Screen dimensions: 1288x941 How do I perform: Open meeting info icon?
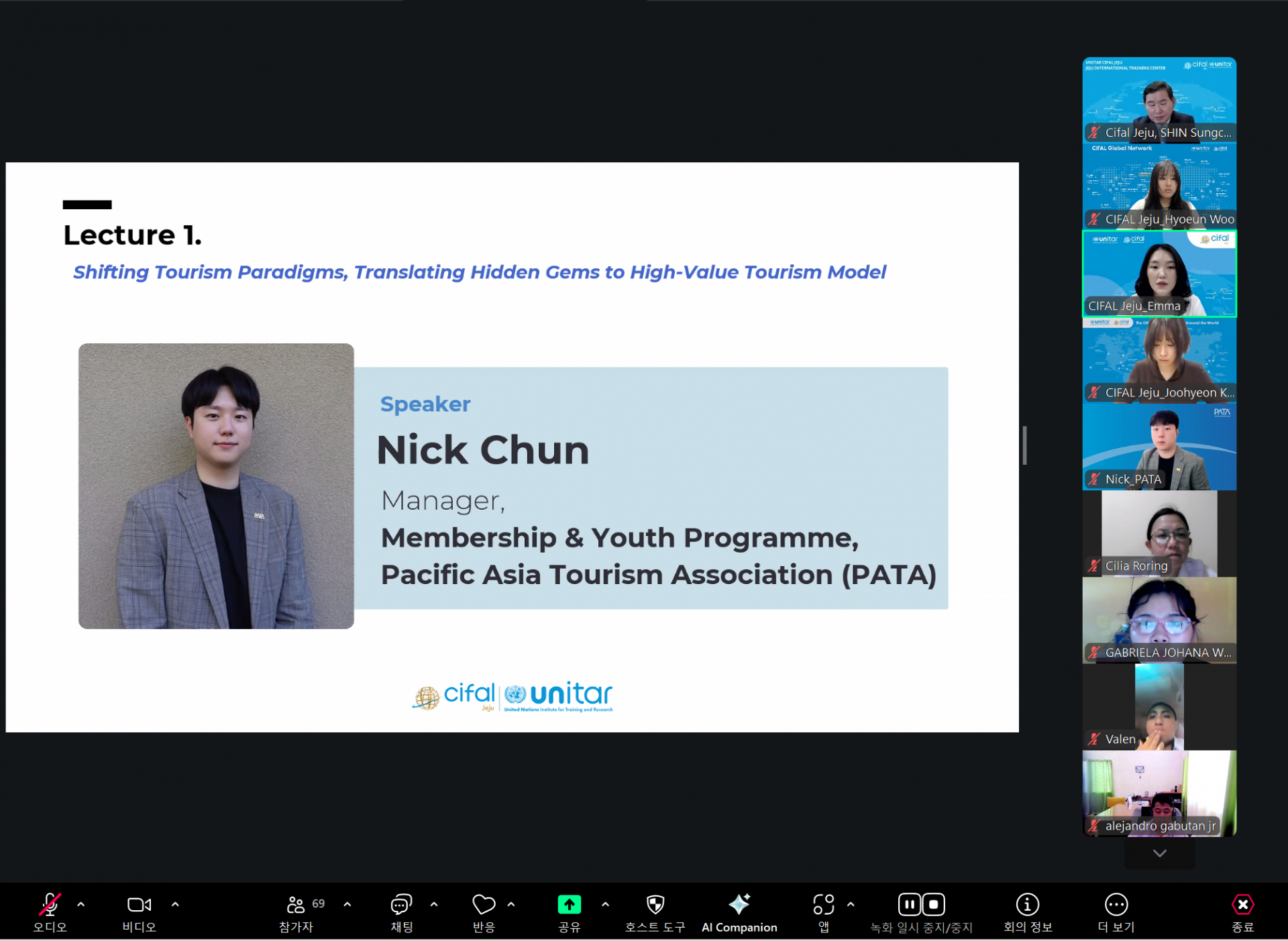pyautogui.click(x=1028, y=905)
